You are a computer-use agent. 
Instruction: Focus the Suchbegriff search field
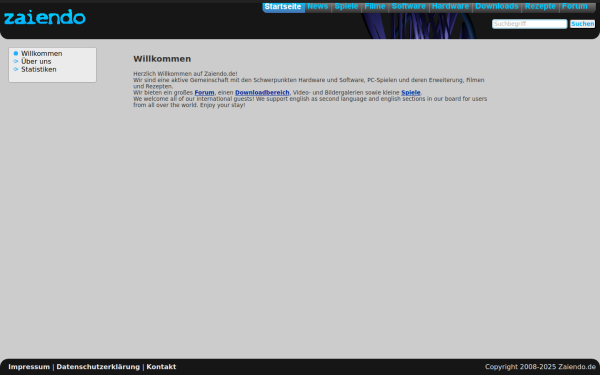(529, 24)
